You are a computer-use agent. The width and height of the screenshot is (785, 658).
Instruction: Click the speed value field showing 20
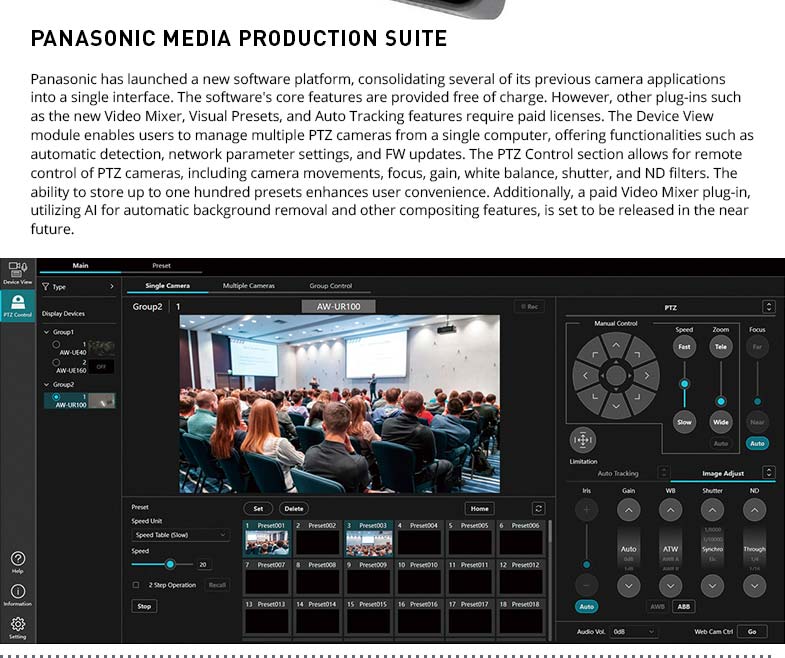click(203, 564)
